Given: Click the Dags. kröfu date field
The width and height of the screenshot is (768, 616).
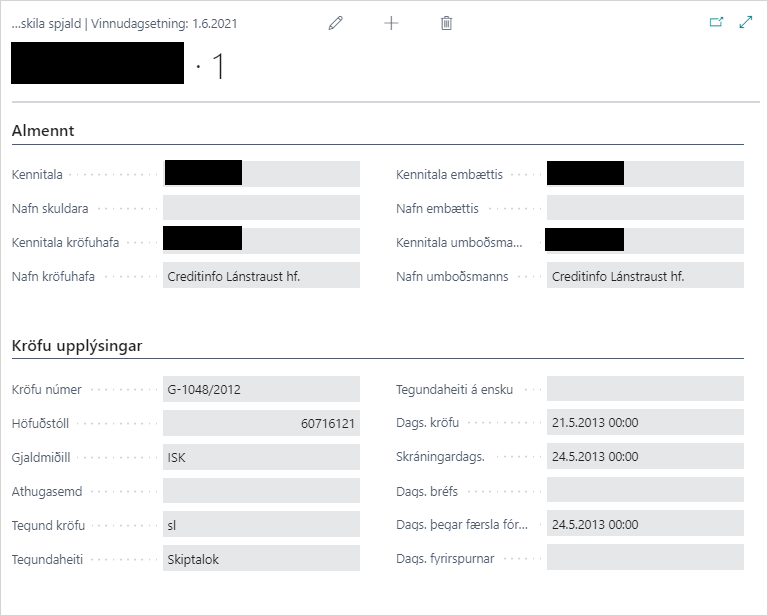Looking at the screenshot, I should coord(645,423).
